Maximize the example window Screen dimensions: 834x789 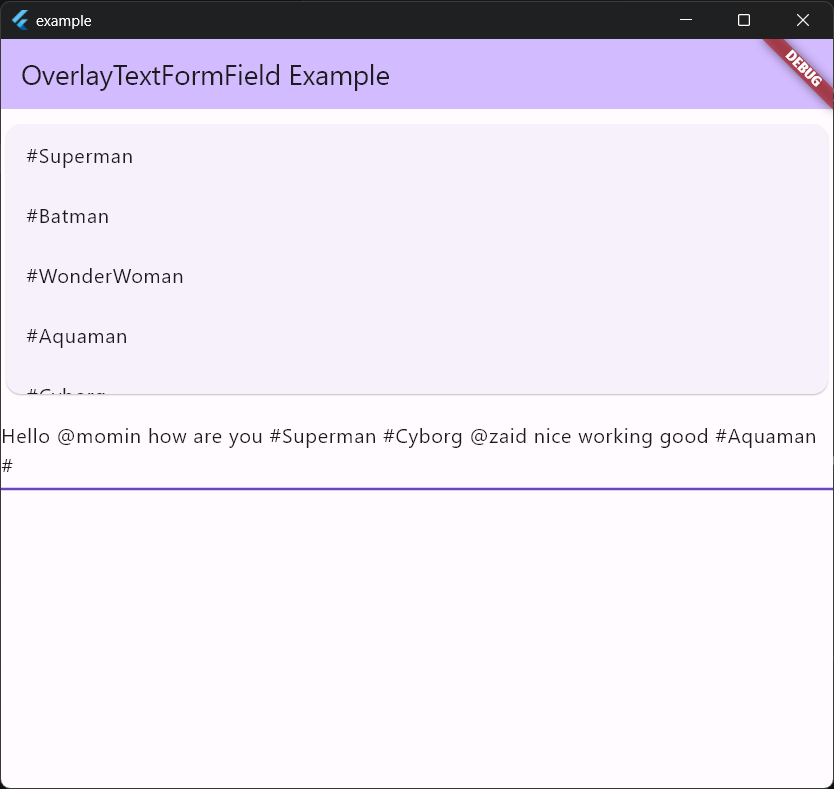point(744,20)
